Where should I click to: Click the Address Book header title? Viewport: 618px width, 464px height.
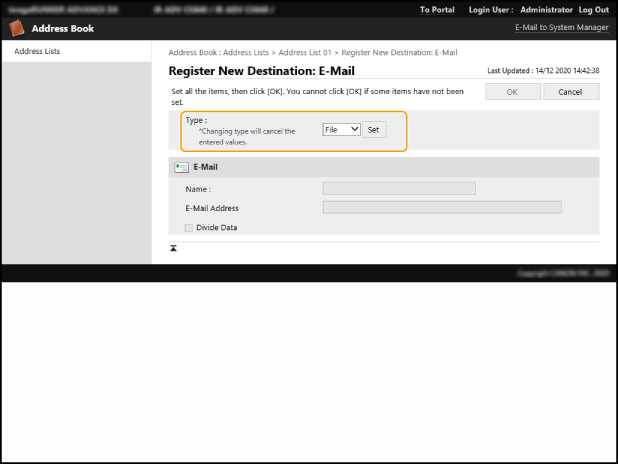pos(62,28)
